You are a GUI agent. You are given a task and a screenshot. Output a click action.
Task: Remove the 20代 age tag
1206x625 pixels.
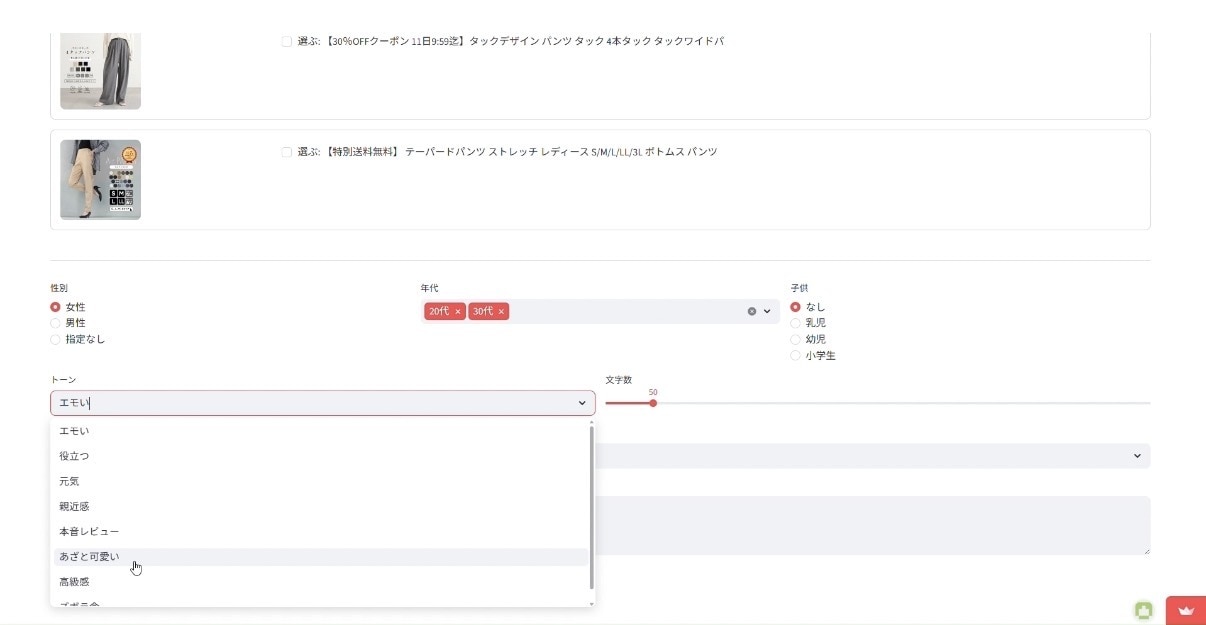click(458, 312)
